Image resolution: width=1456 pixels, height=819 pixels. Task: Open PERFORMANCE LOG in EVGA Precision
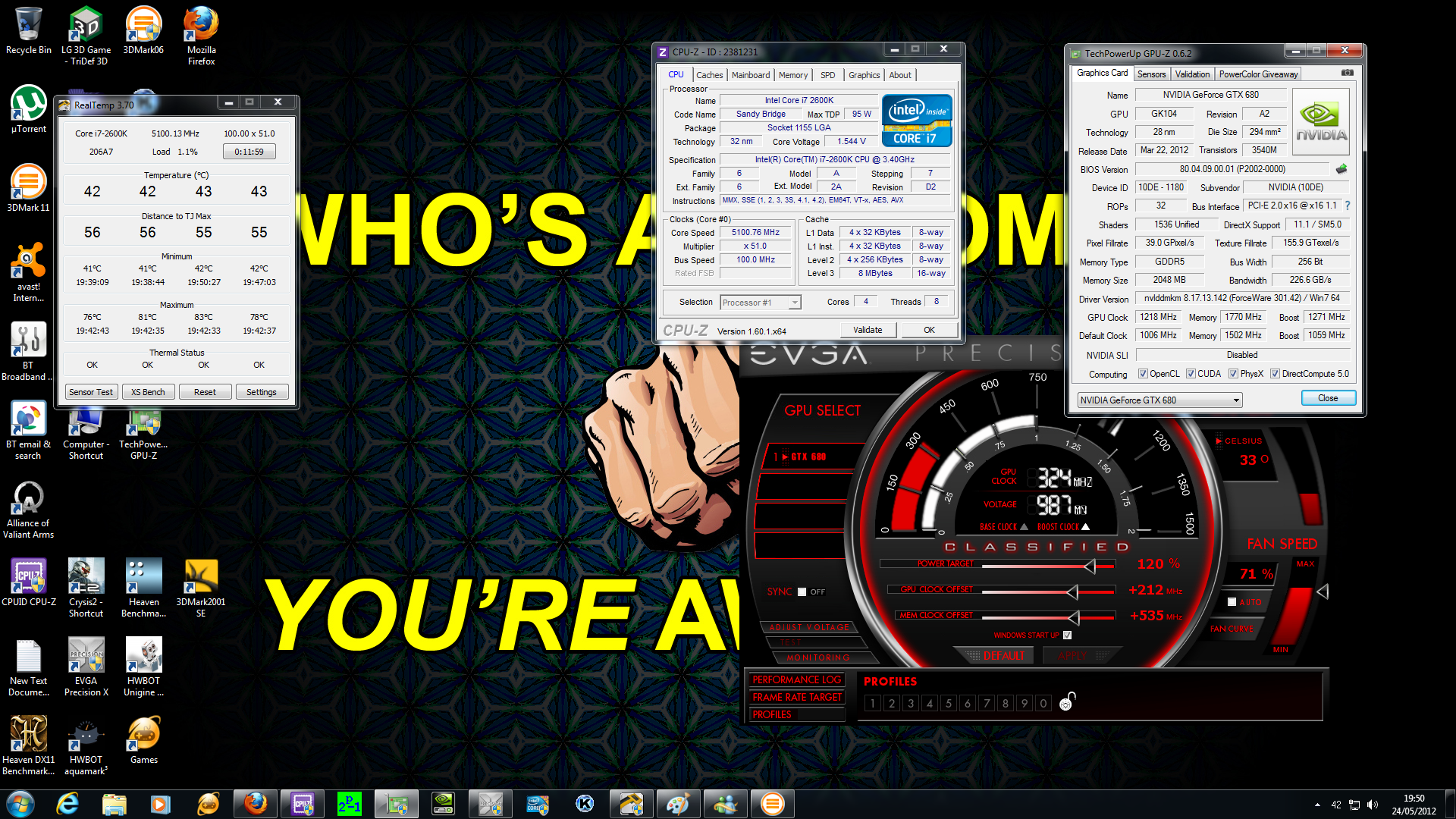pyautogui.click(x=796, y=679)
